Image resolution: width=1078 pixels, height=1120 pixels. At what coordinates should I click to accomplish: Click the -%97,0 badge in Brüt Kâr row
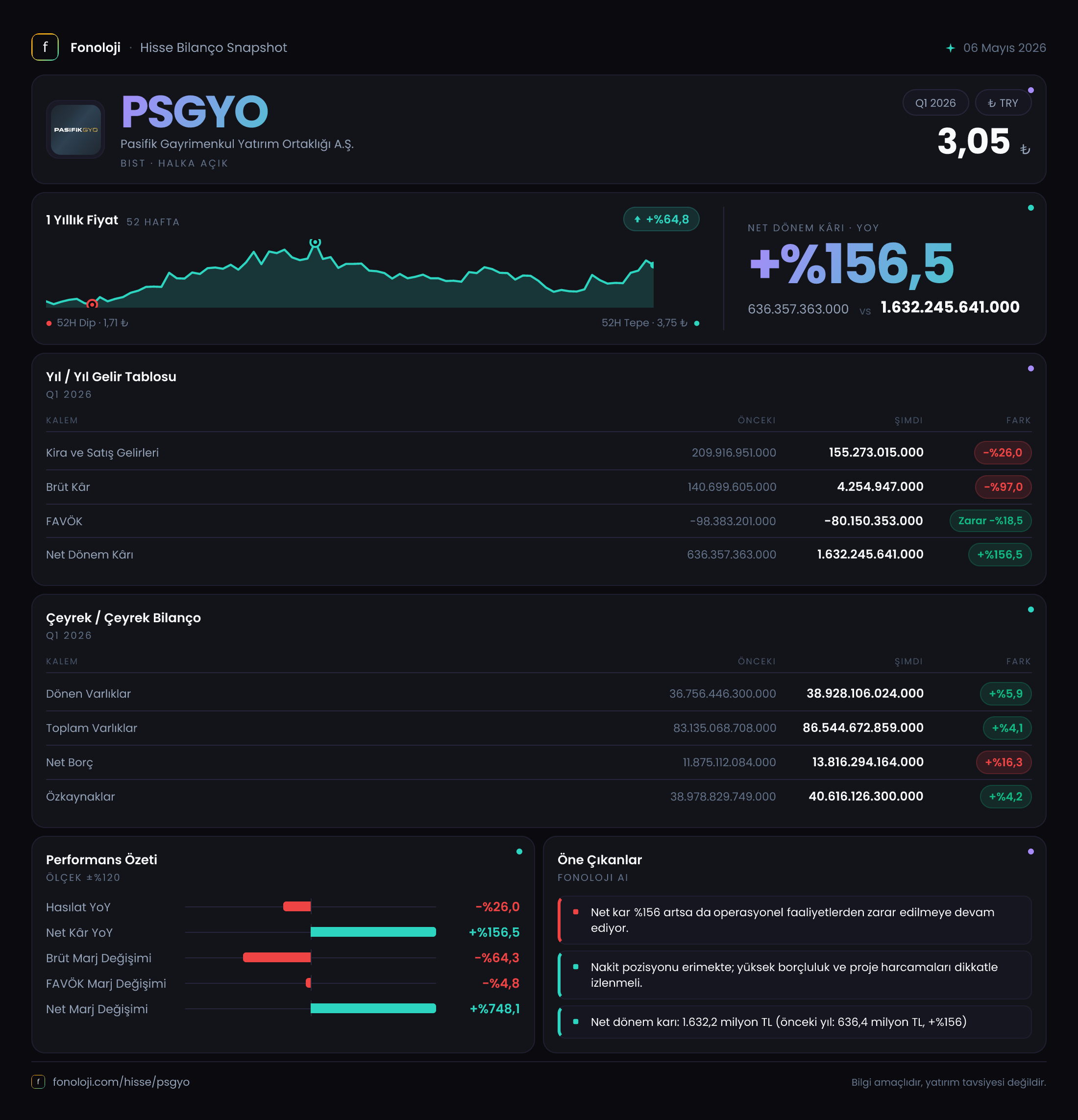point(1003,487)
